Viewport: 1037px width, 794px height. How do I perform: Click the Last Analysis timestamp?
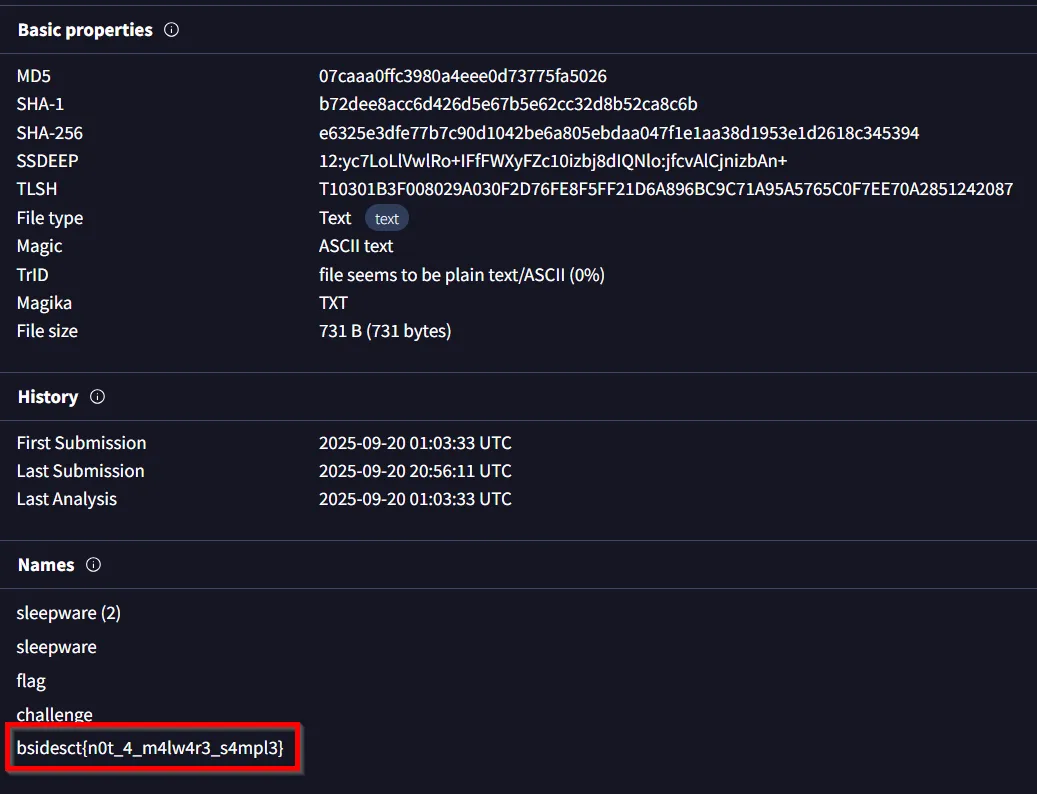(414, 499)
